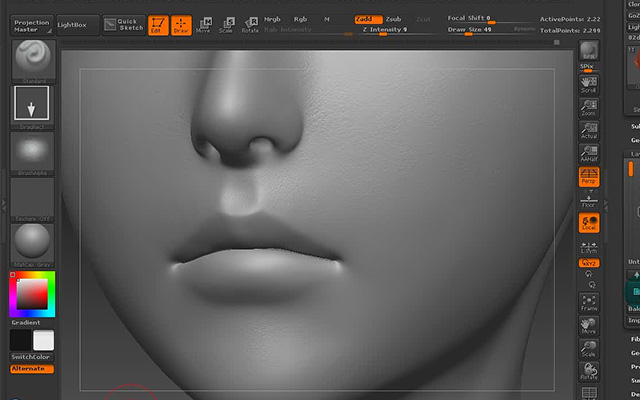
Task: Activate Quick Sketch mode
Action: (124, 25)
